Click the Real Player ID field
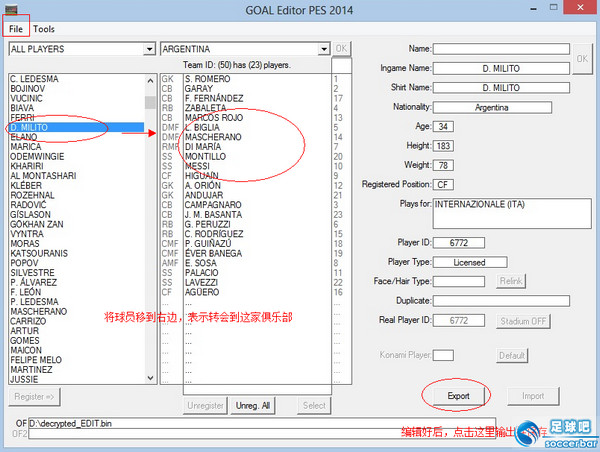 point(458,321)
